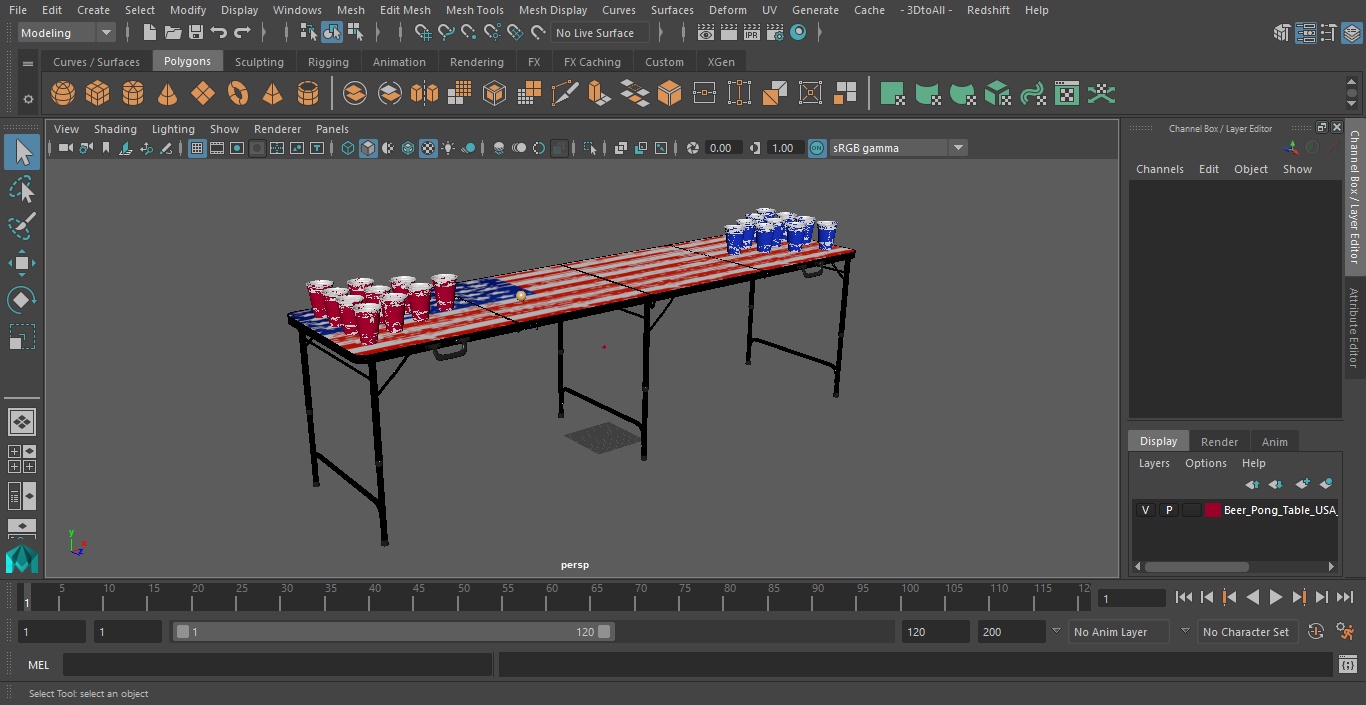The width and height of the screenshot is (1366, 705).
Task: Open the sRGB gamma view transform dropdown
Action: tap(898, 148)
